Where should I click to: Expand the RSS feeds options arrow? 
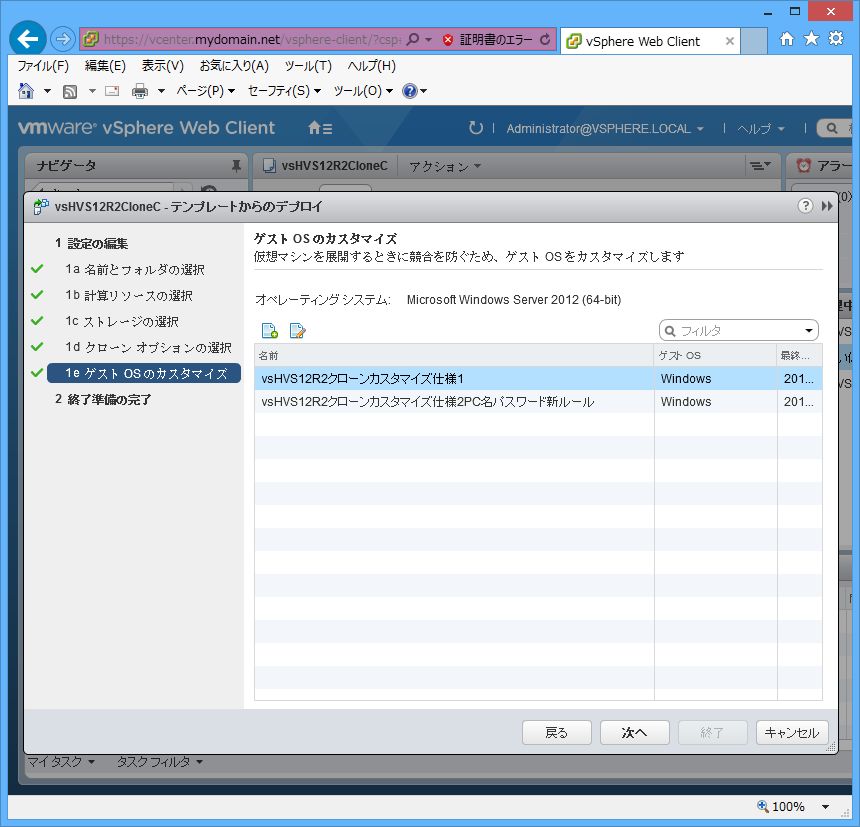pos(92,91)
